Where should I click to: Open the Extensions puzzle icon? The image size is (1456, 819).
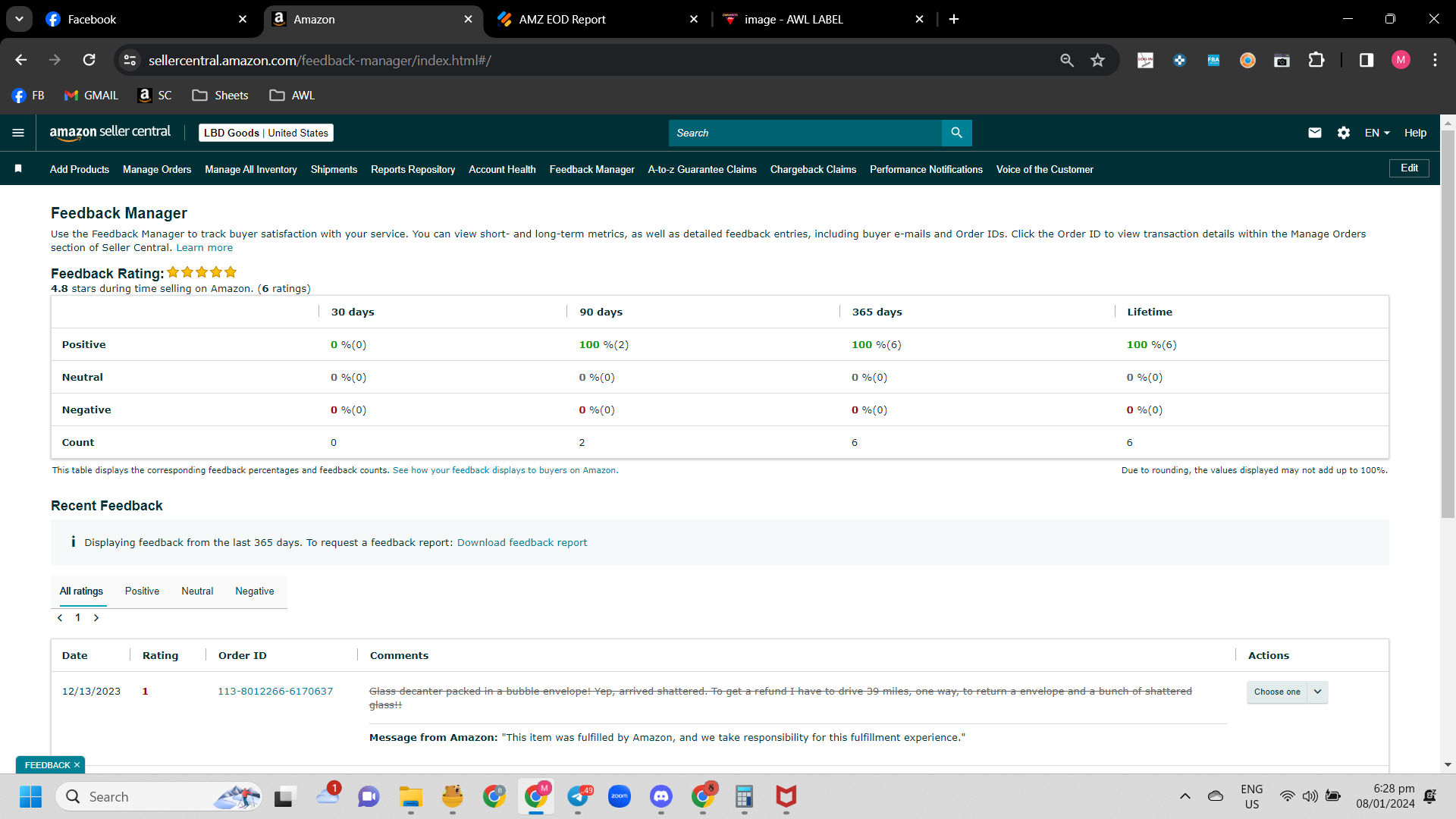point(1316,60)
